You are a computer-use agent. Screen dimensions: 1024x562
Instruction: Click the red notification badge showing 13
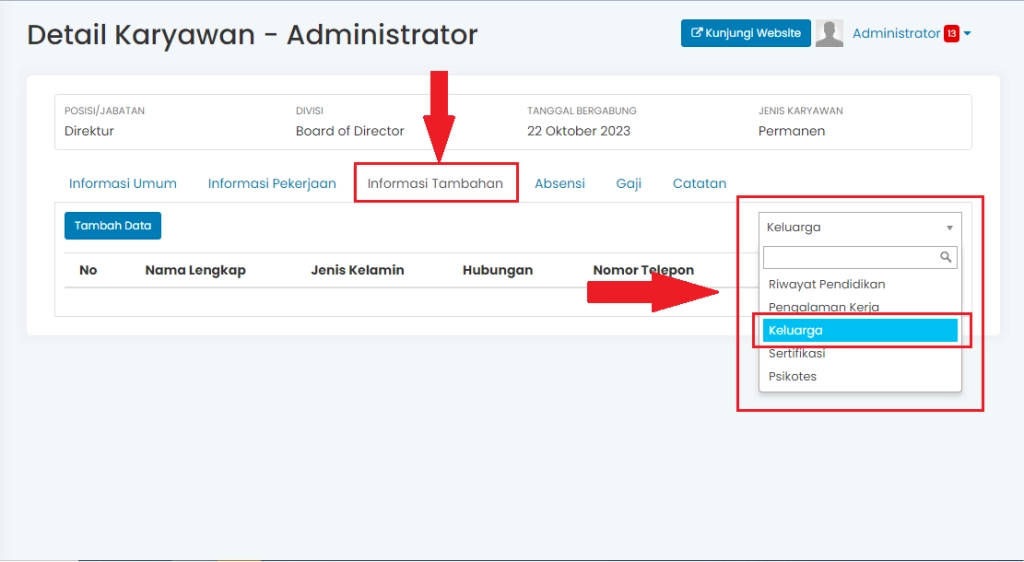pos(951,34)
